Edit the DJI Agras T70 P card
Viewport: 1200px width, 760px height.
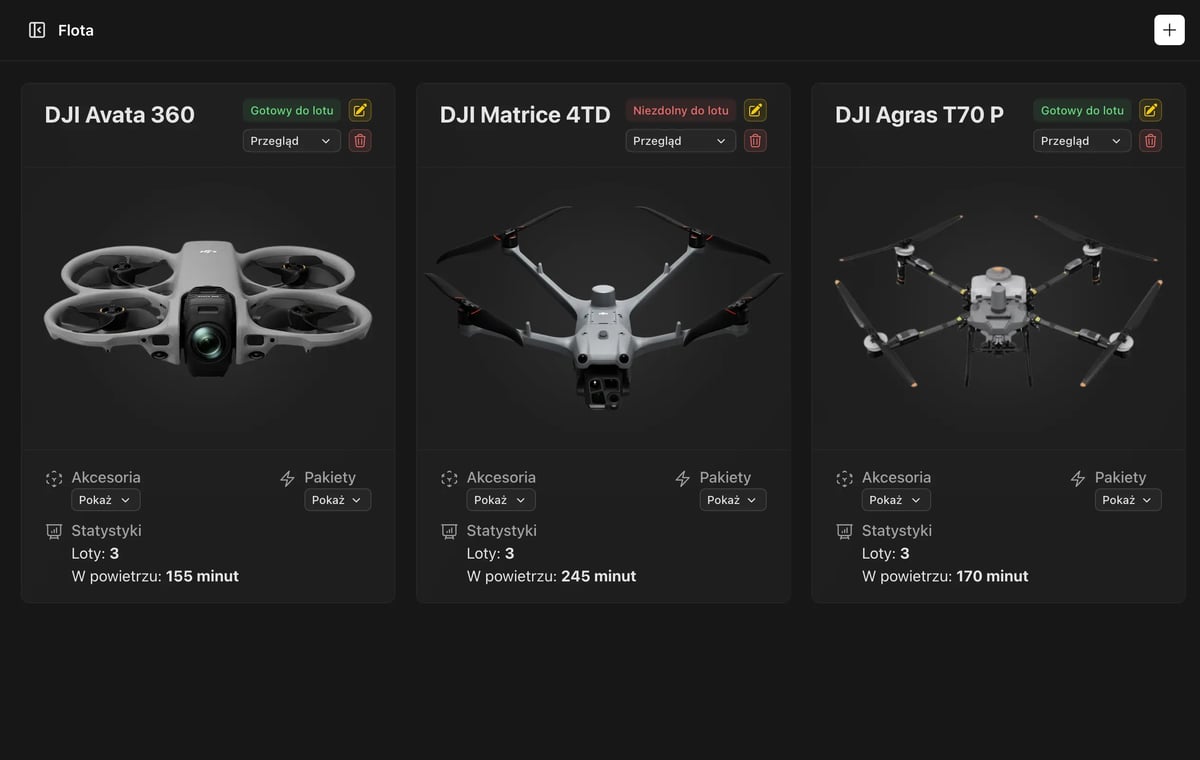click(x=1151, y=110)
